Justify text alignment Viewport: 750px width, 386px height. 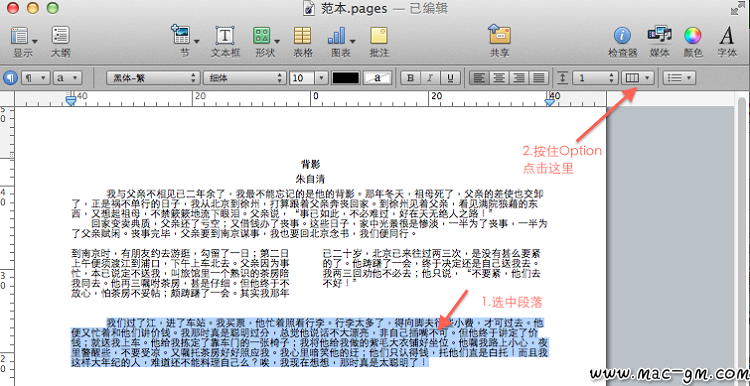coord(539,78)
